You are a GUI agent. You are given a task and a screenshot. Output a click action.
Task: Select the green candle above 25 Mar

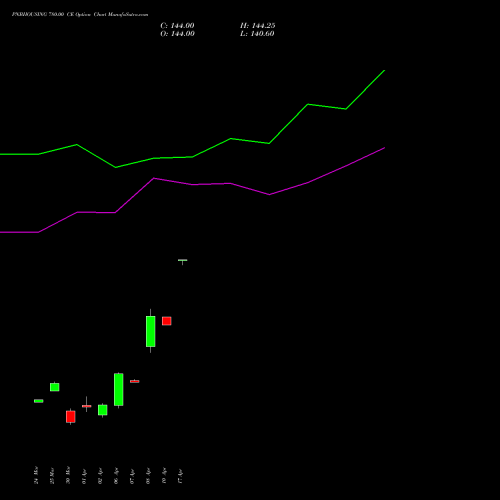[55, 387]
